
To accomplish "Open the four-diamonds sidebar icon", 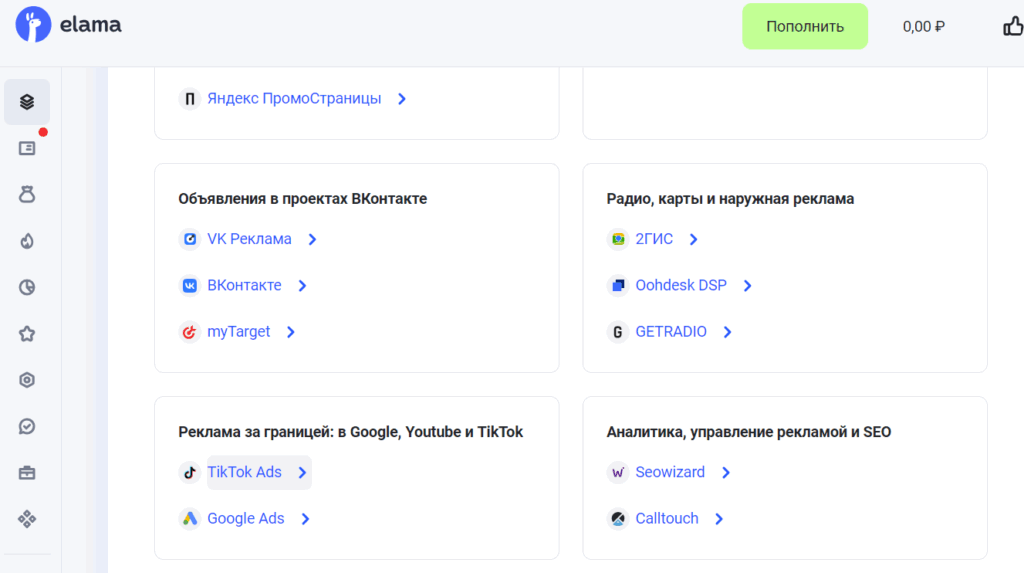I will point(27,519).
